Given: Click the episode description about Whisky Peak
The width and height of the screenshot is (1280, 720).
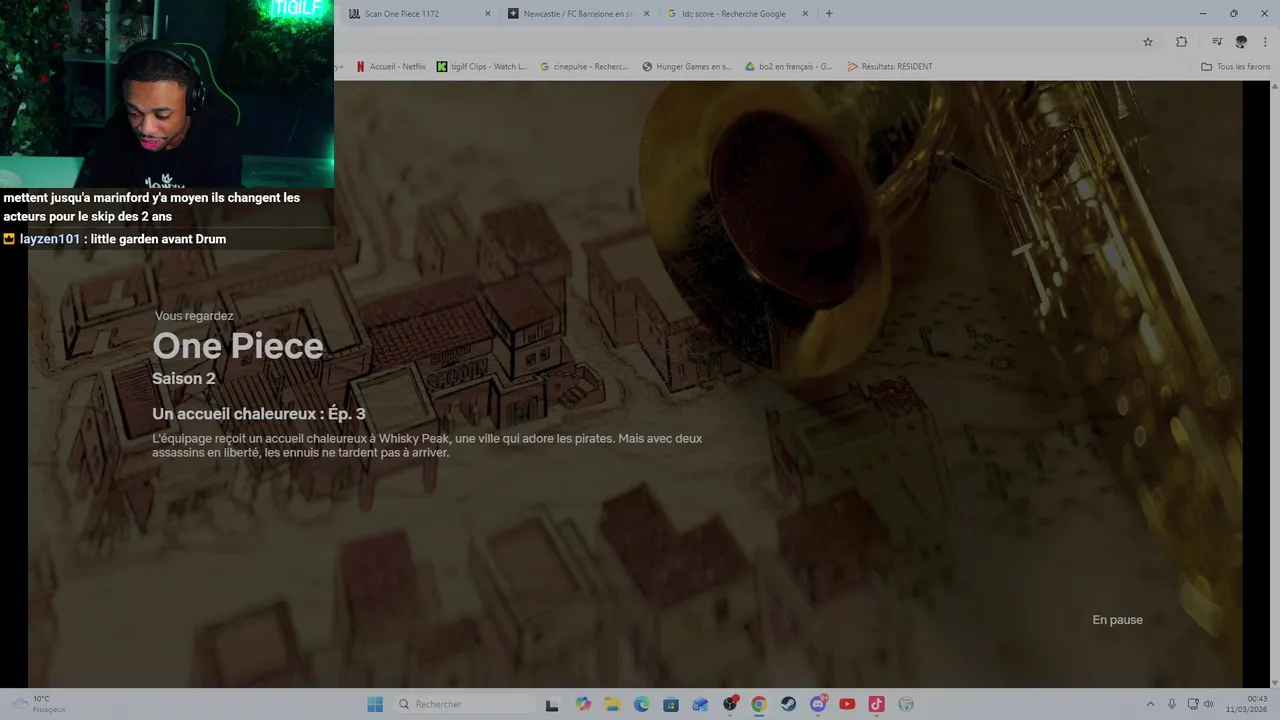Looking at the screenshot, I should (x=427, y=445).
